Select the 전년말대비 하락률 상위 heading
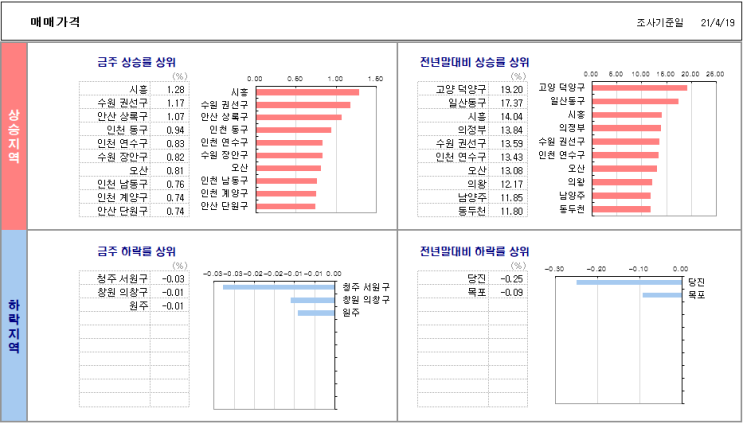This screenshot has height=424, width=743. point(475,251)
